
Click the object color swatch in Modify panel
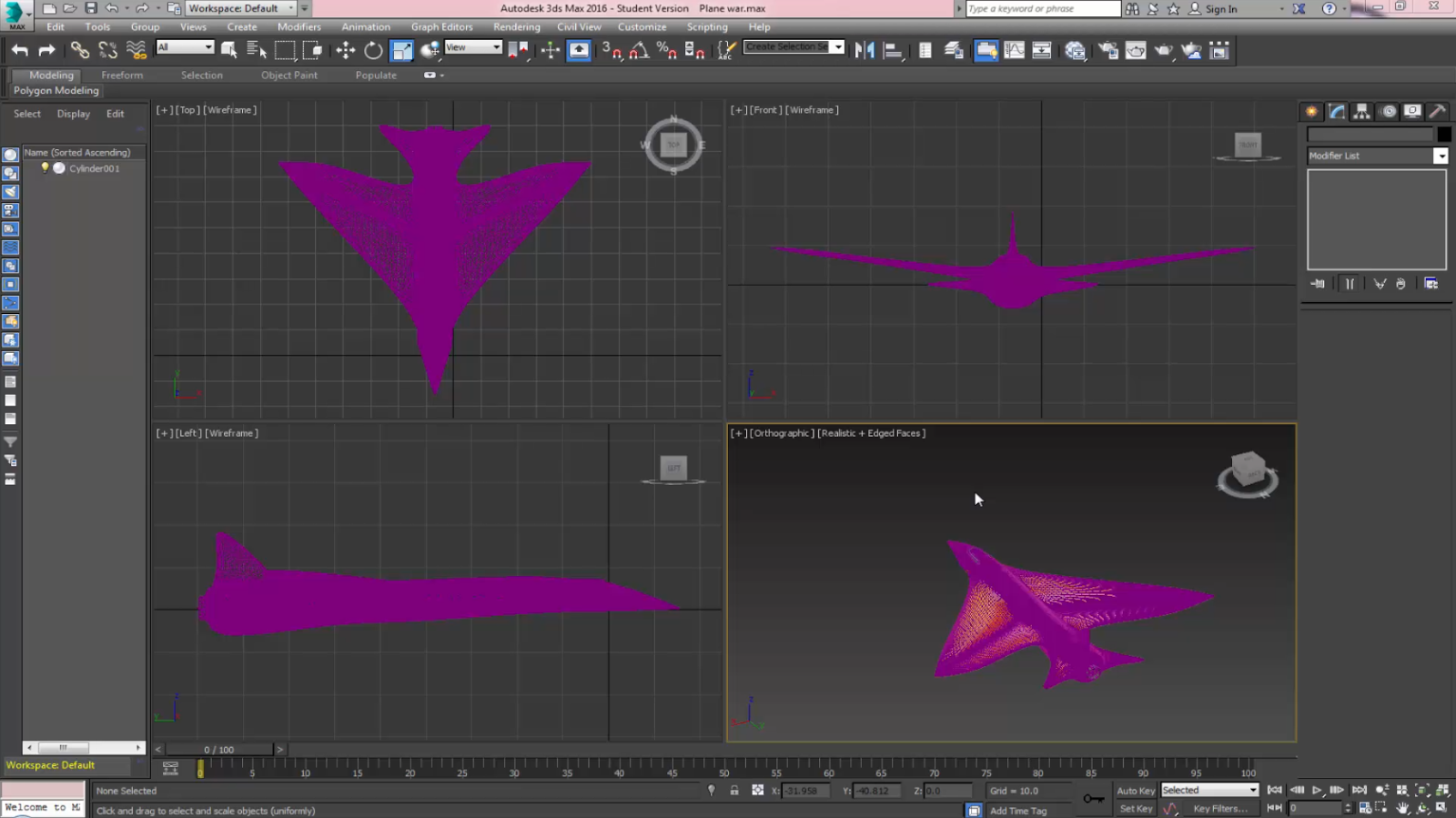pyautogui.click(x=1444, y=135)
